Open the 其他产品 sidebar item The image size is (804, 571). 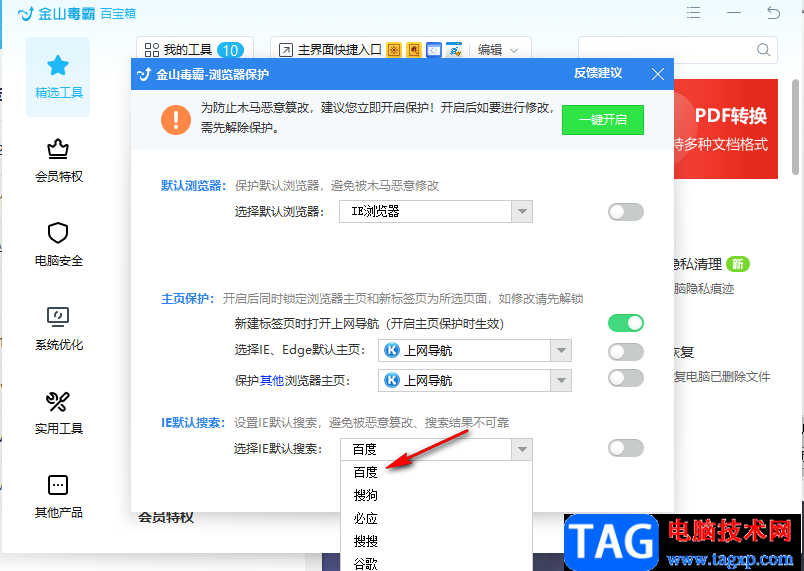pyautogui.click(x=58, y=496)
